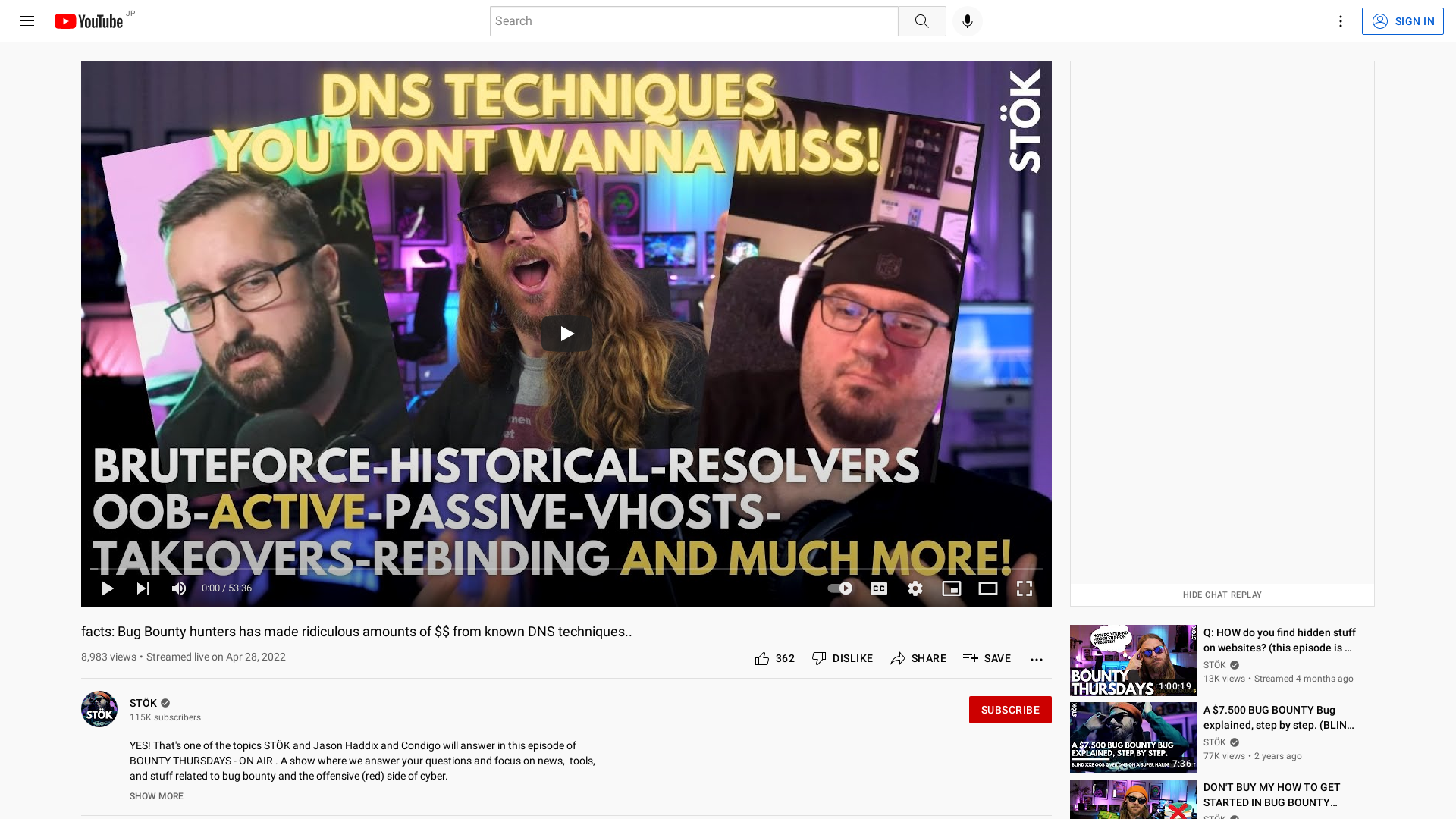The height and width of the screenshot is (819, 1456).
Task: Toggle closed captions CC button
Action: (x=879, y=588)
